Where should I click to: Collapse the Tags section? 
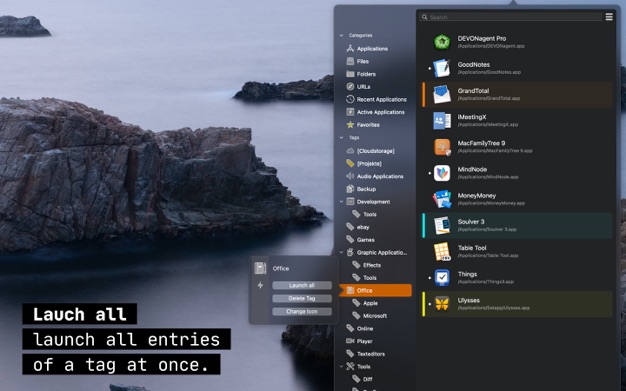pos(341,137)
